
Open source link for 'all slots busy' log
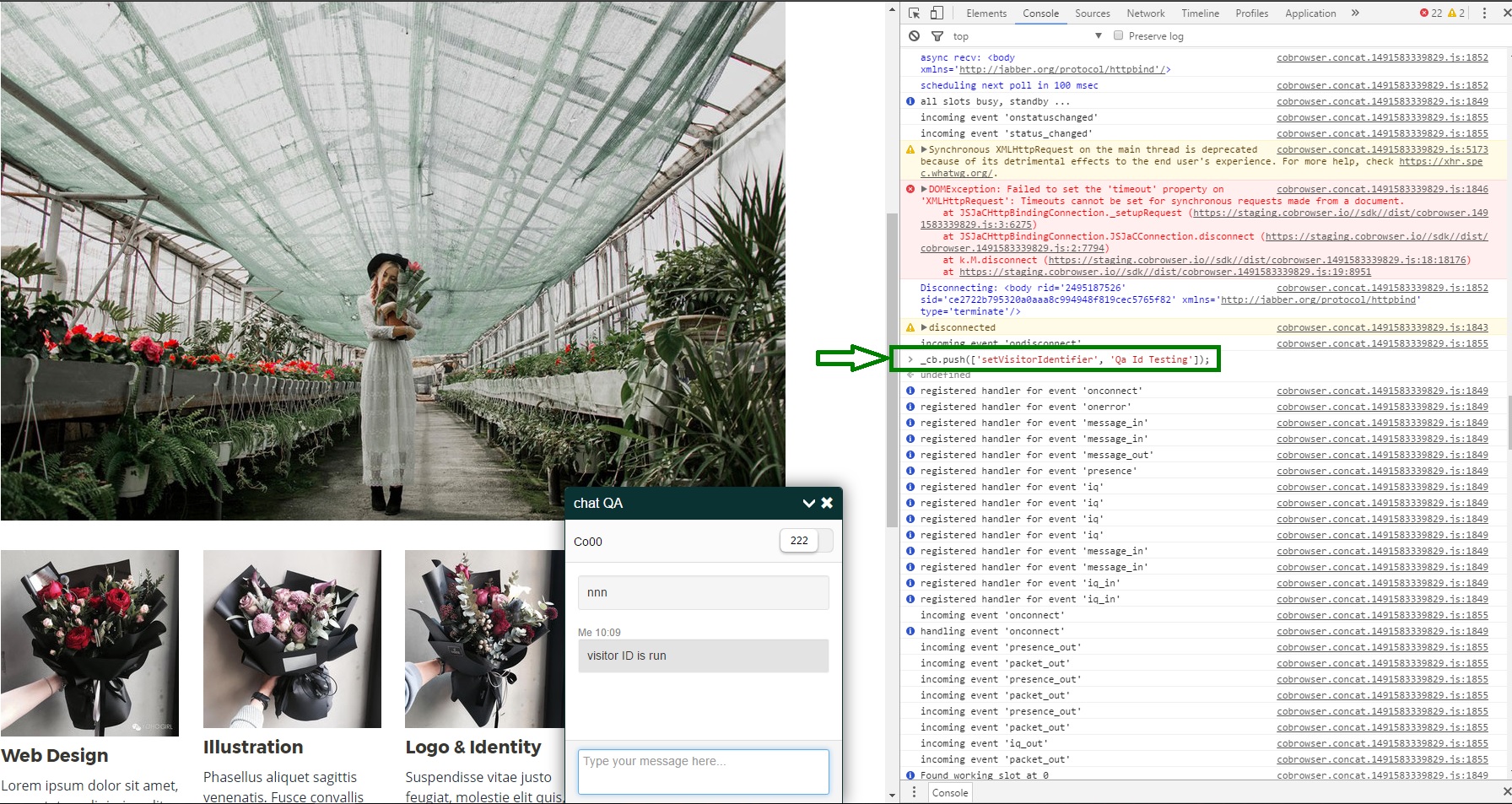click(1382, 101)
